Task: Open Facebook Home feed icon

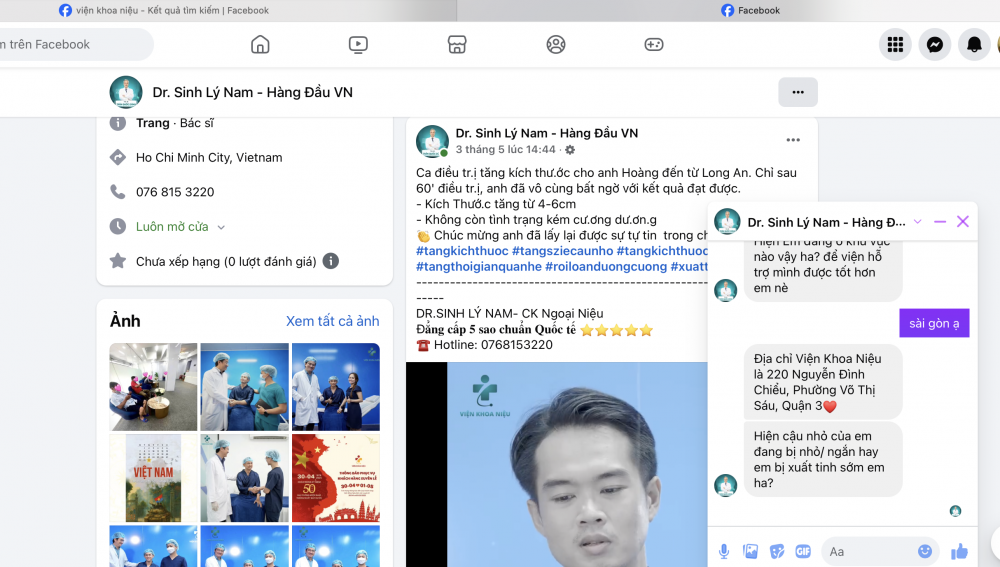Action: click(x=260, y=45)
